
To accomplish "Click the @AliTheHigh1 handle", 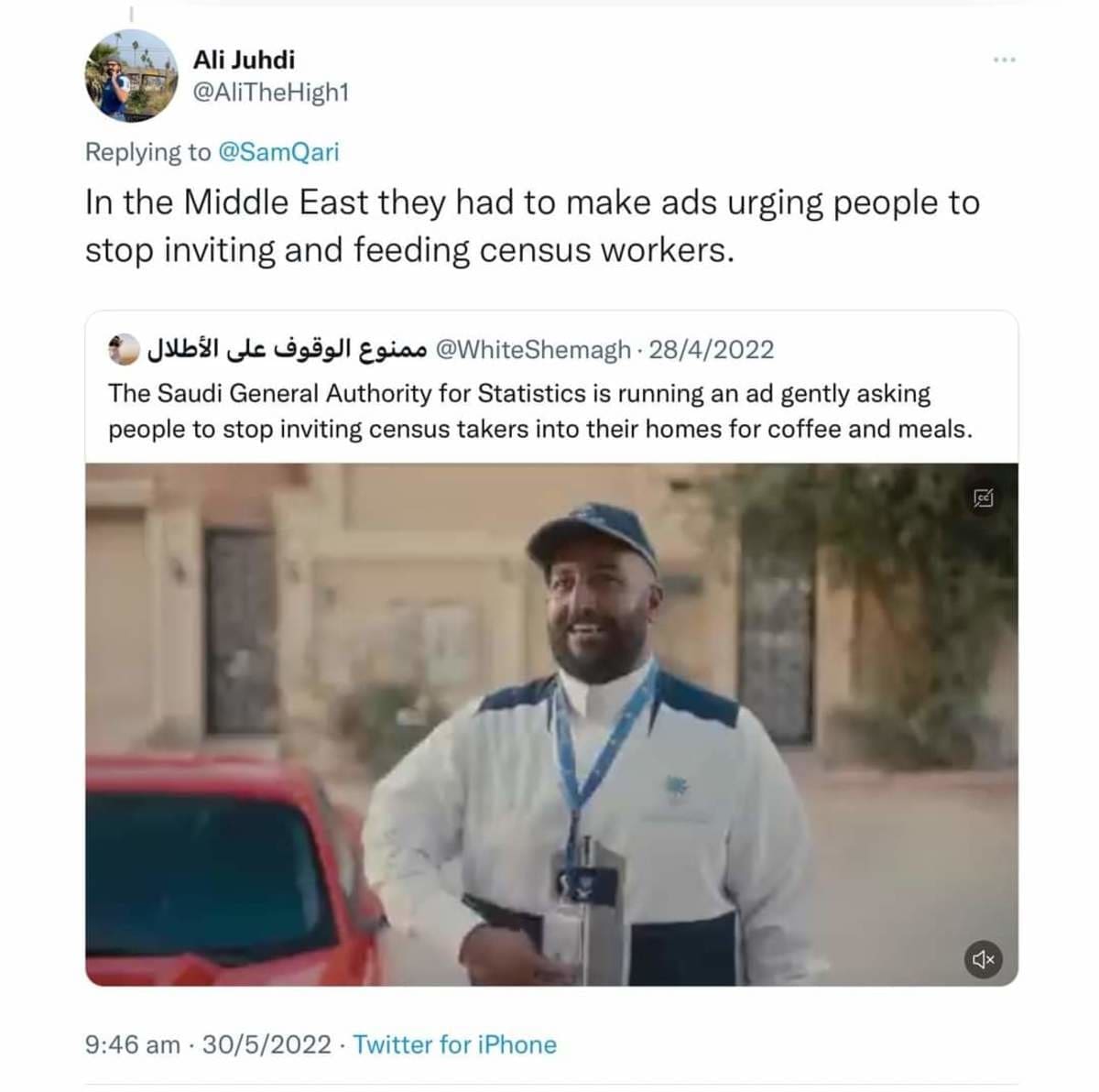I will pos(271,93).
